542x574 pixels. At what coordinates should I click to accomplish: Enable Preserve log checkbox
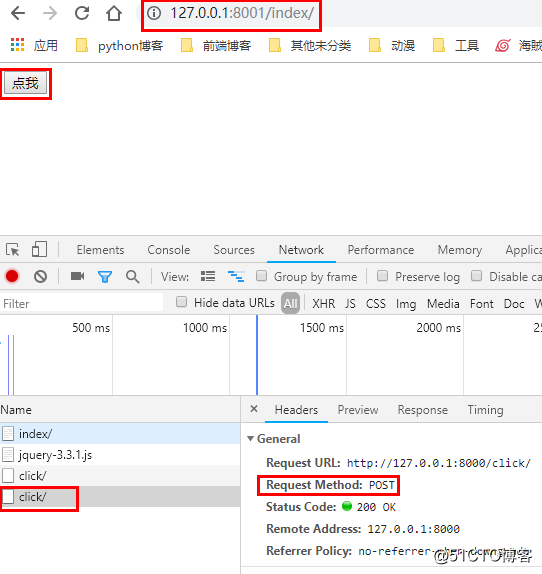382,276
